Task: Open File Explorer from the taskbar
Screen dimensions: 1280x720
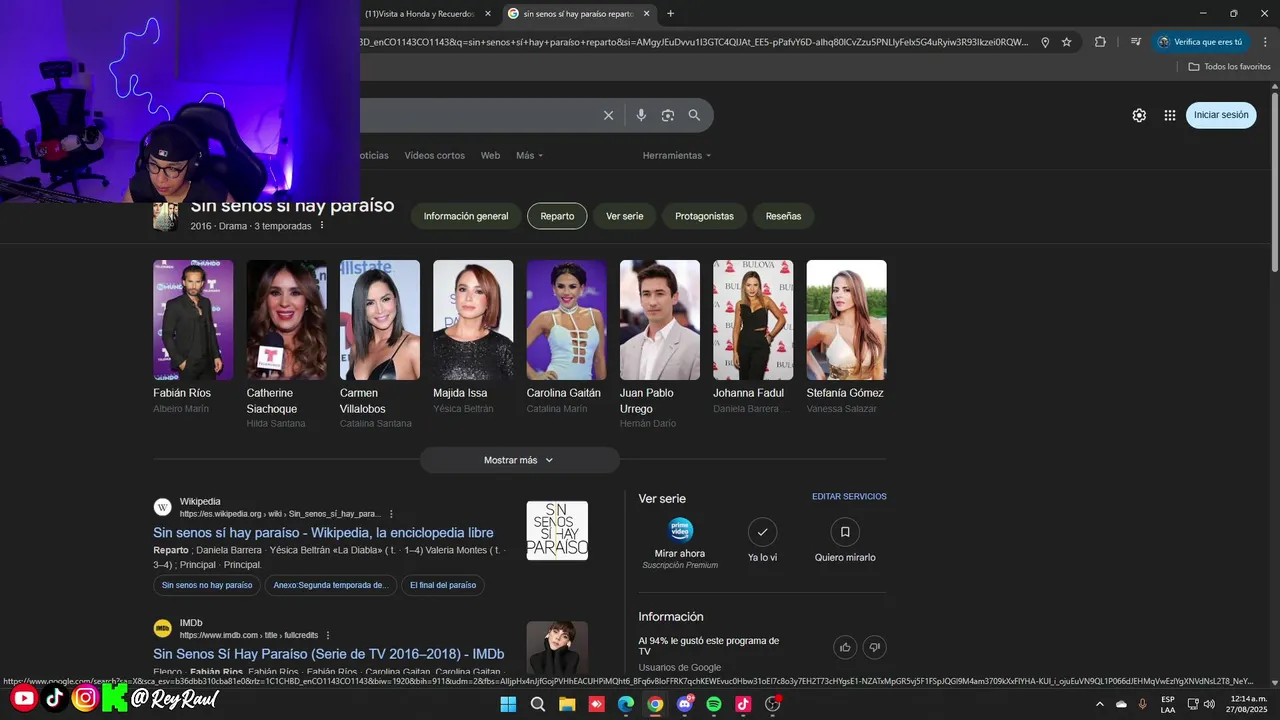Action: click(567, 704)
